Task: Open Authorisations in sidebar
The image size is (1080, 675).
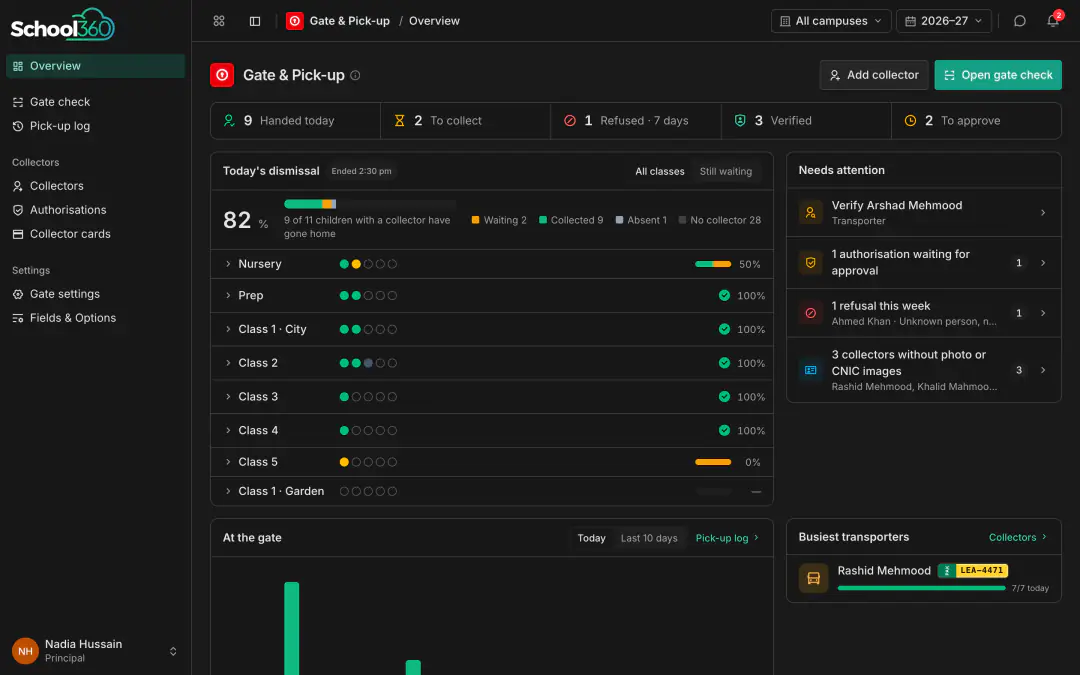Action: pos(95,210)
